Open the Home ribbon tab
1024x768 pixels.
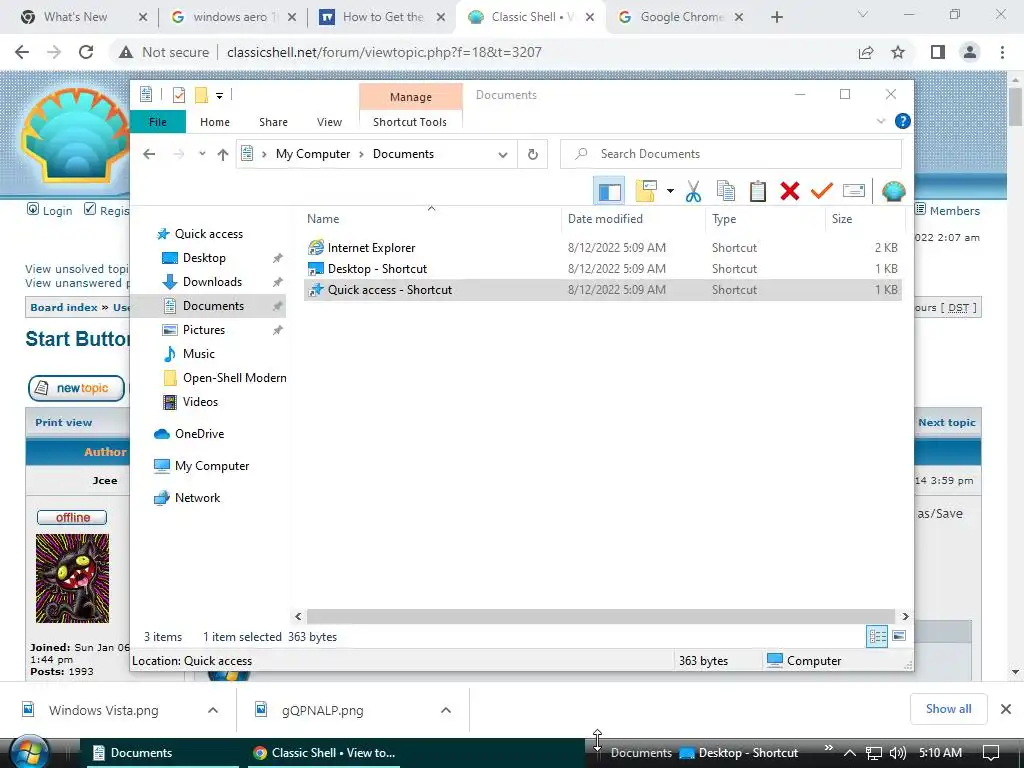(x=215, y=122)
